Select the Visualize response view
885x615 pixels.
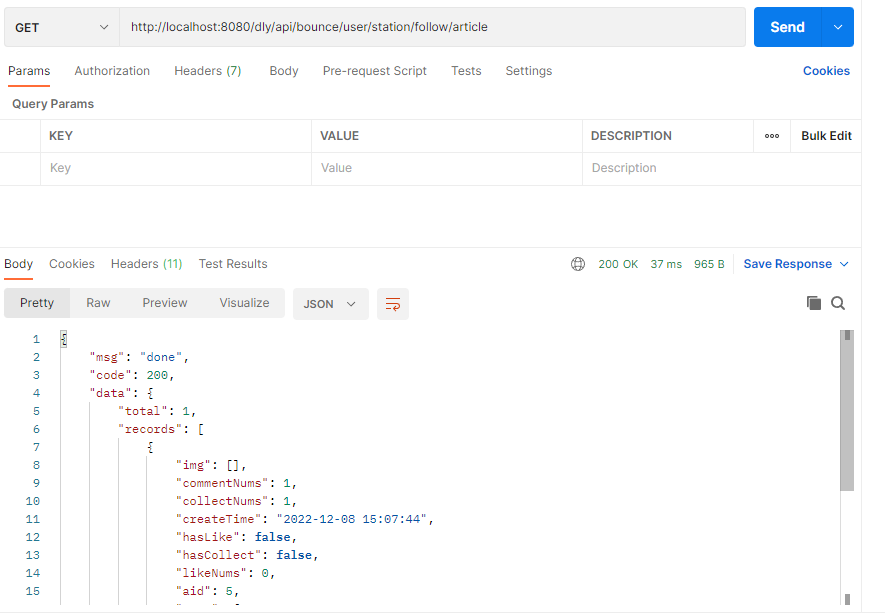244,303
